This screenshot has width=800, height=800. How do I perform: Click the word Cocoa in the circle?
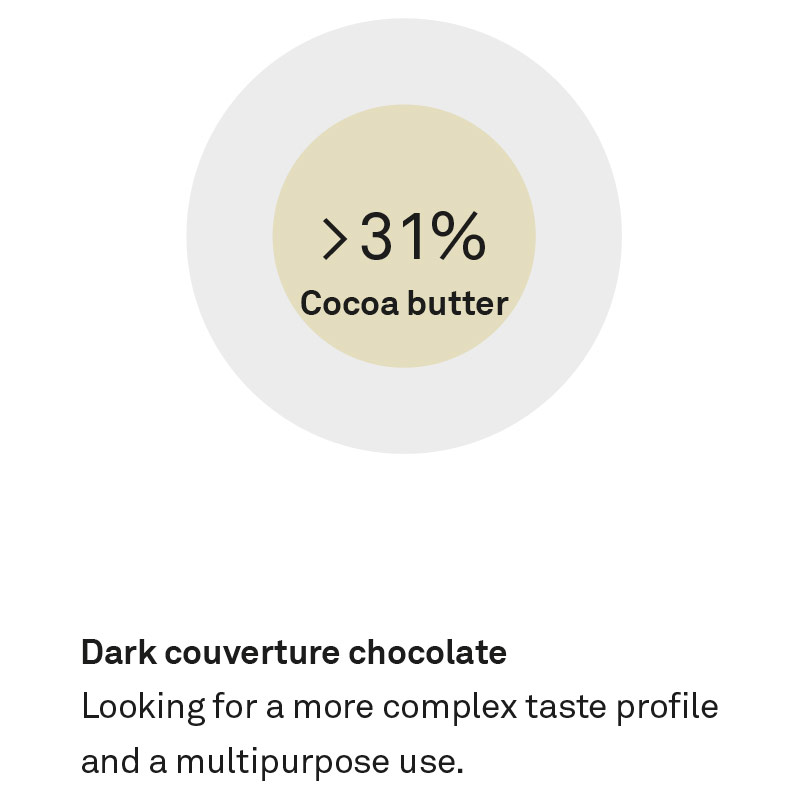point(349,304)
